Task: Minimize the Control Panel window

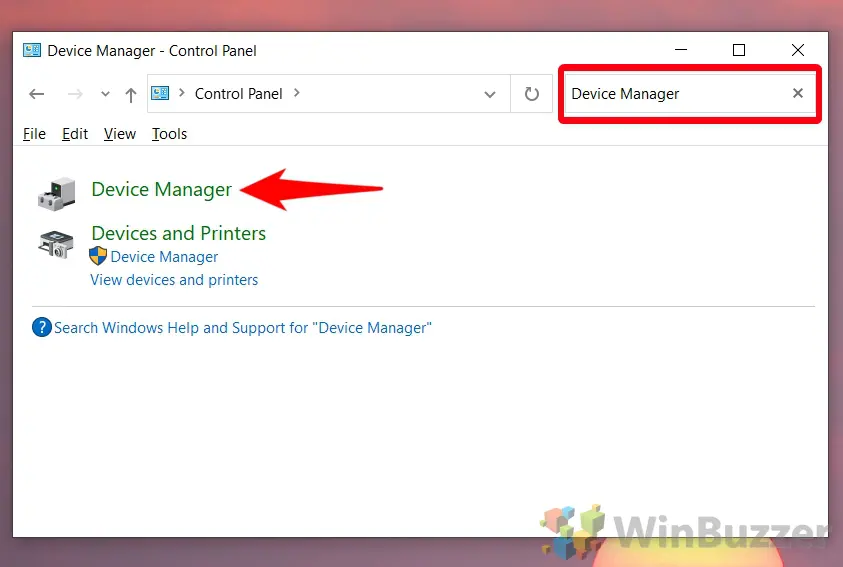Action: click(x=681, y=49)
